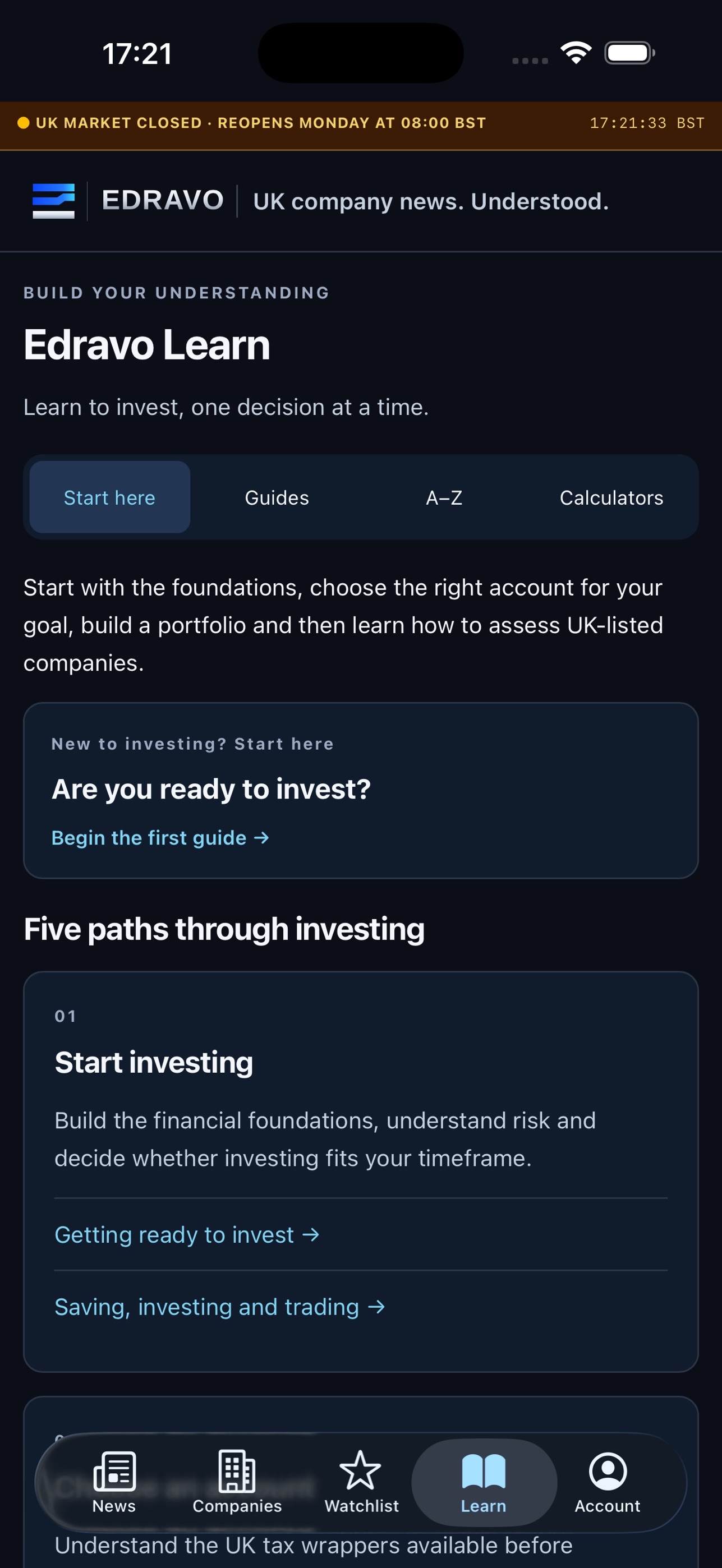Open the News tab icon
This screenshot has width=722, height=1568.
(114, 1471)
